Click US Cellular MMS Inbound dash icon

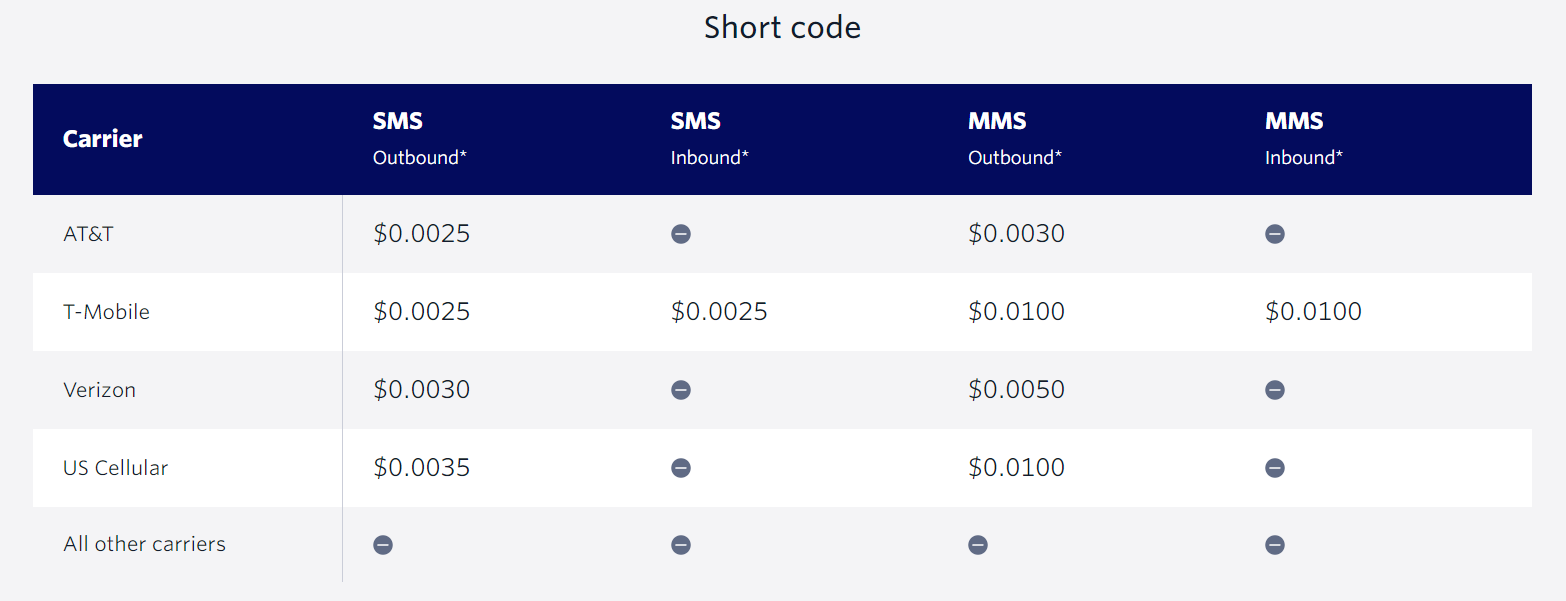click(1275, 468)
